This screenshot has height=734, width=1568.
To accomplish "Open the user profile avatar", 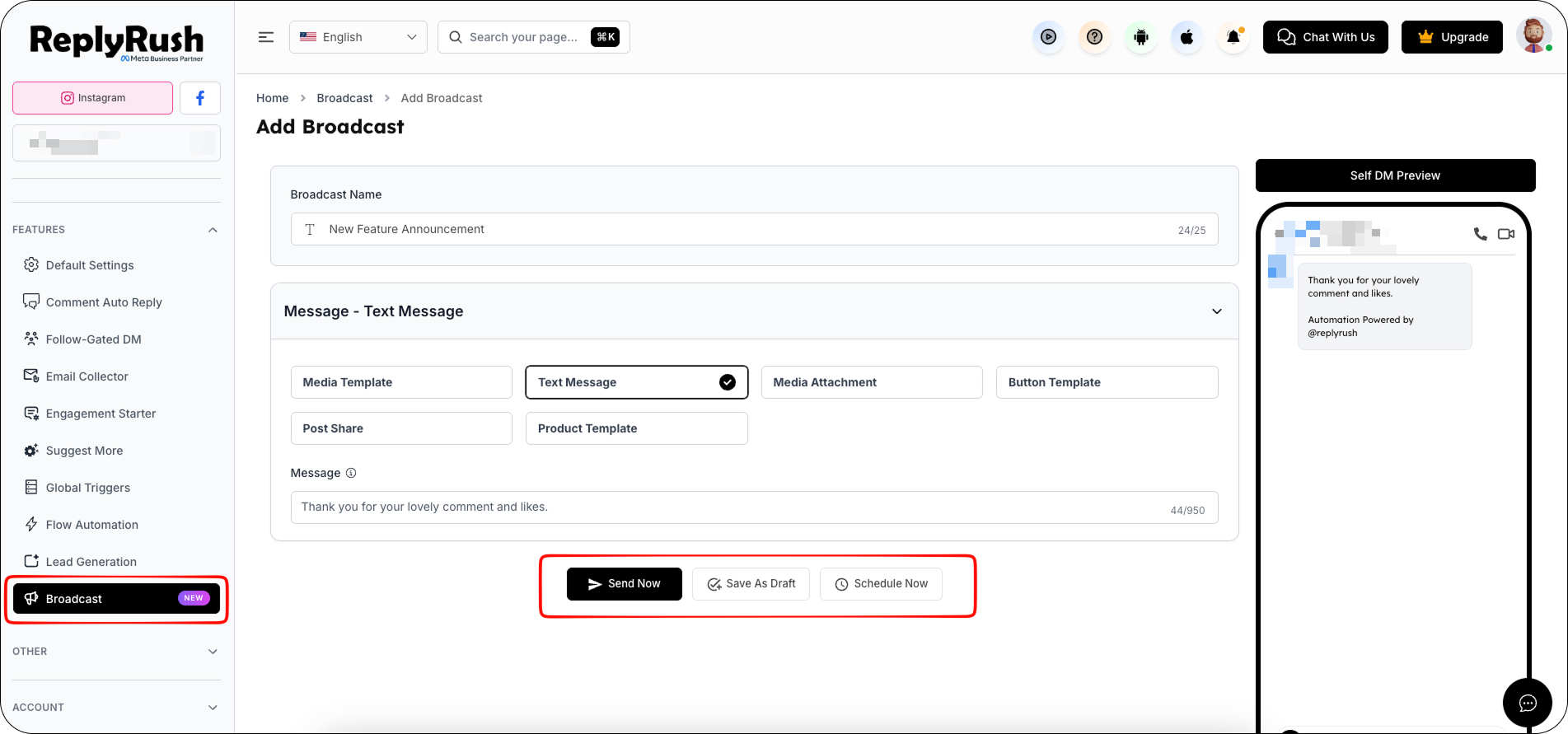I will coord(1533,36).
